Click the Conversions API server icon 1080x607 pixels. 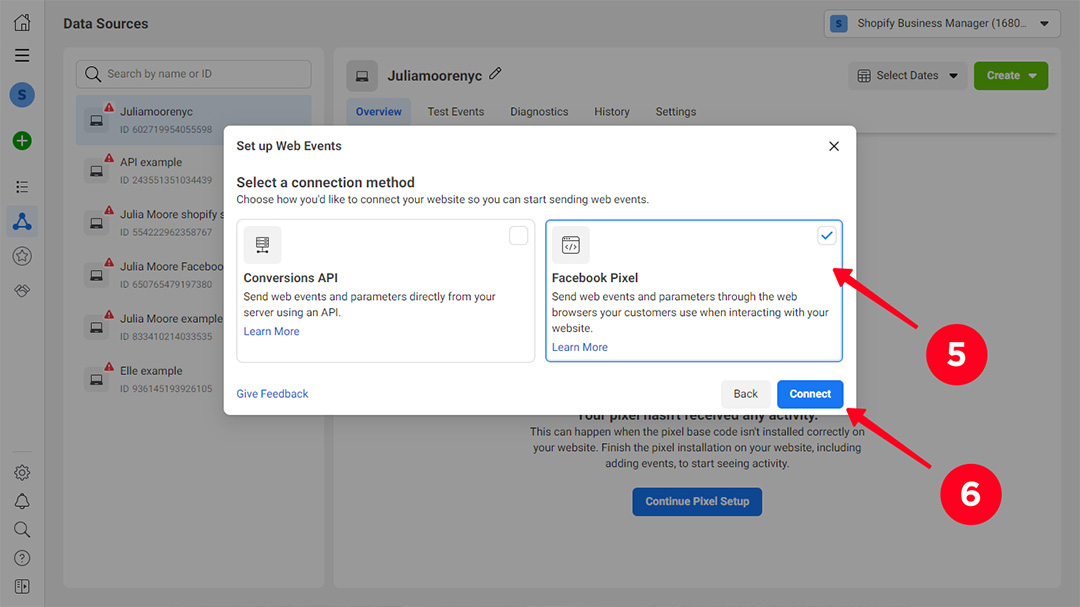262,245
